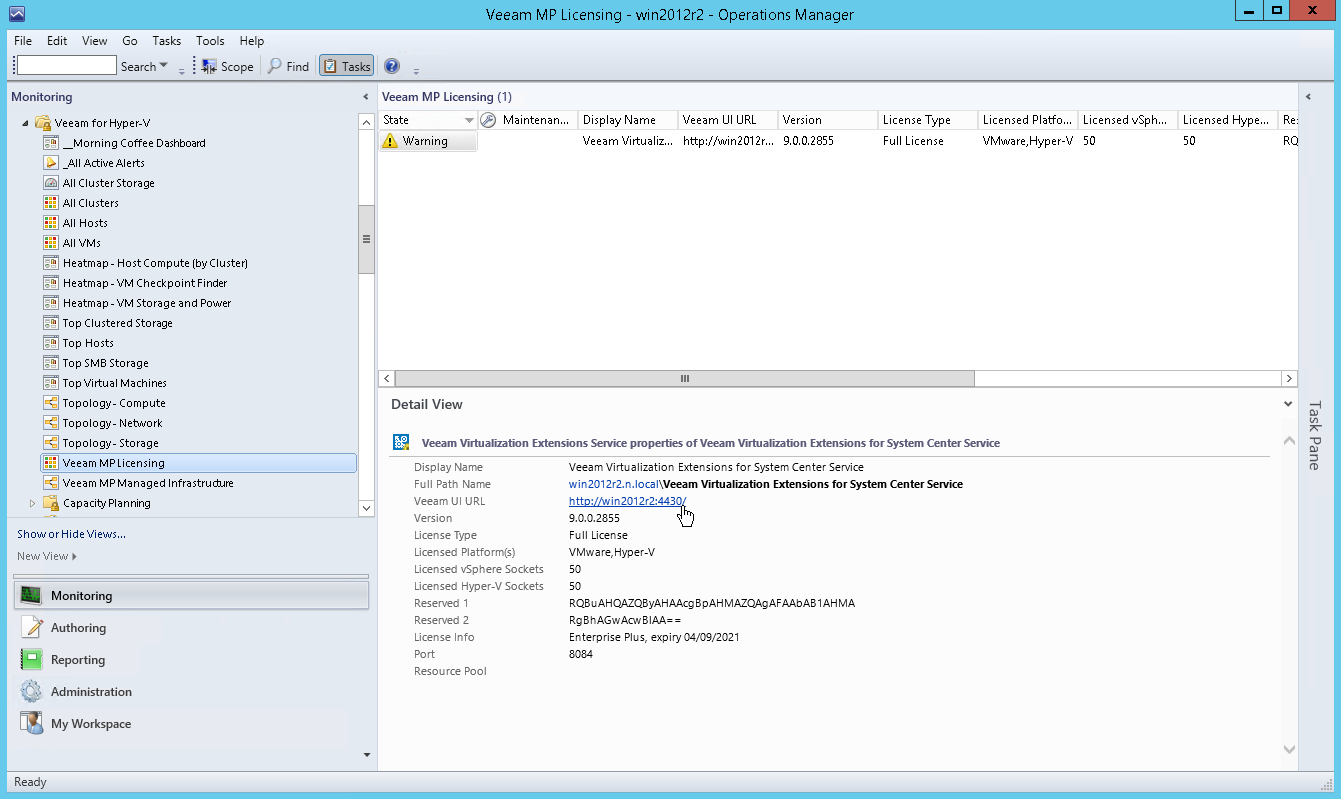Open the http://win2012r2:4430/ link
The width and height of the screenshot is (1341, 799).
[x=627, y=501]
